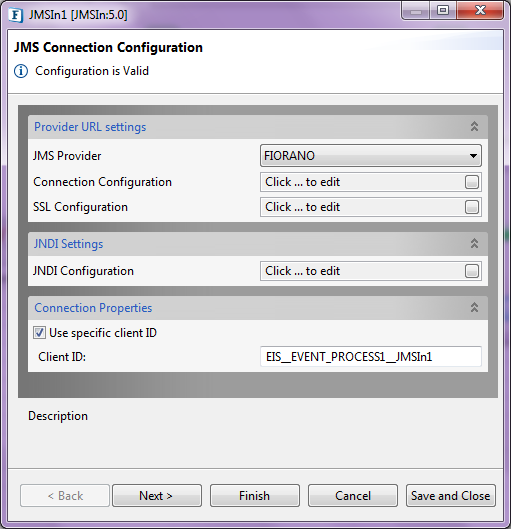Viewport: 511px width, 529px height.
Task: Click the SSL Configuration text field
Action: (x=363, y=207)
